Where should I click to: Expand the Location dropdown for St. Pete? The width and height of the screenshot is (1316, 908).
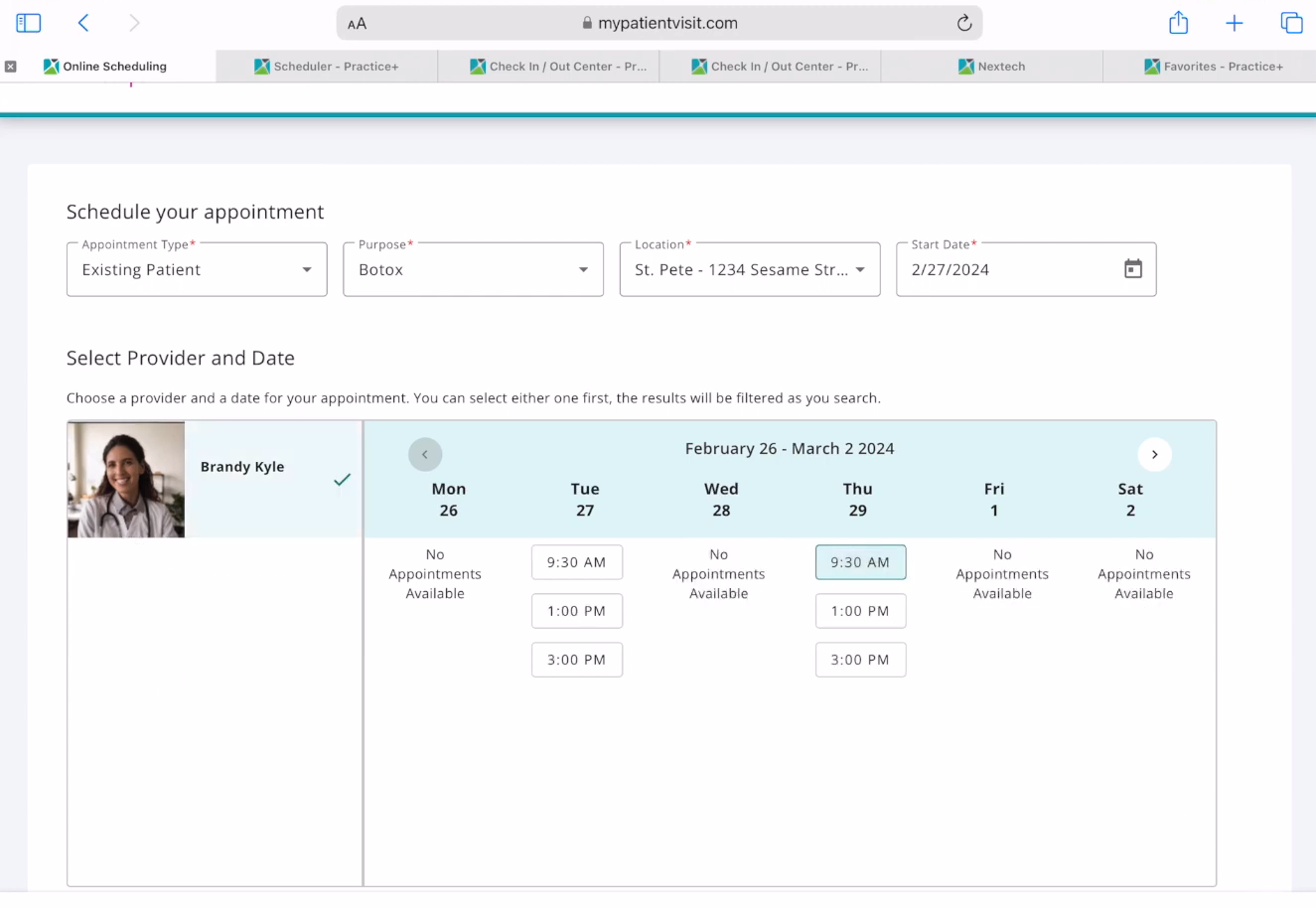point(749,269)
